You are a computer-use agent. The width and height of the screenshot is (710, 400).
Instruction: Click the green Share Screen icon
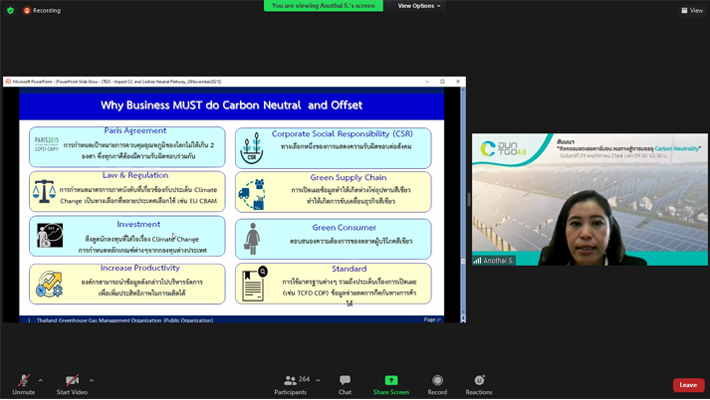pos(391,383)
